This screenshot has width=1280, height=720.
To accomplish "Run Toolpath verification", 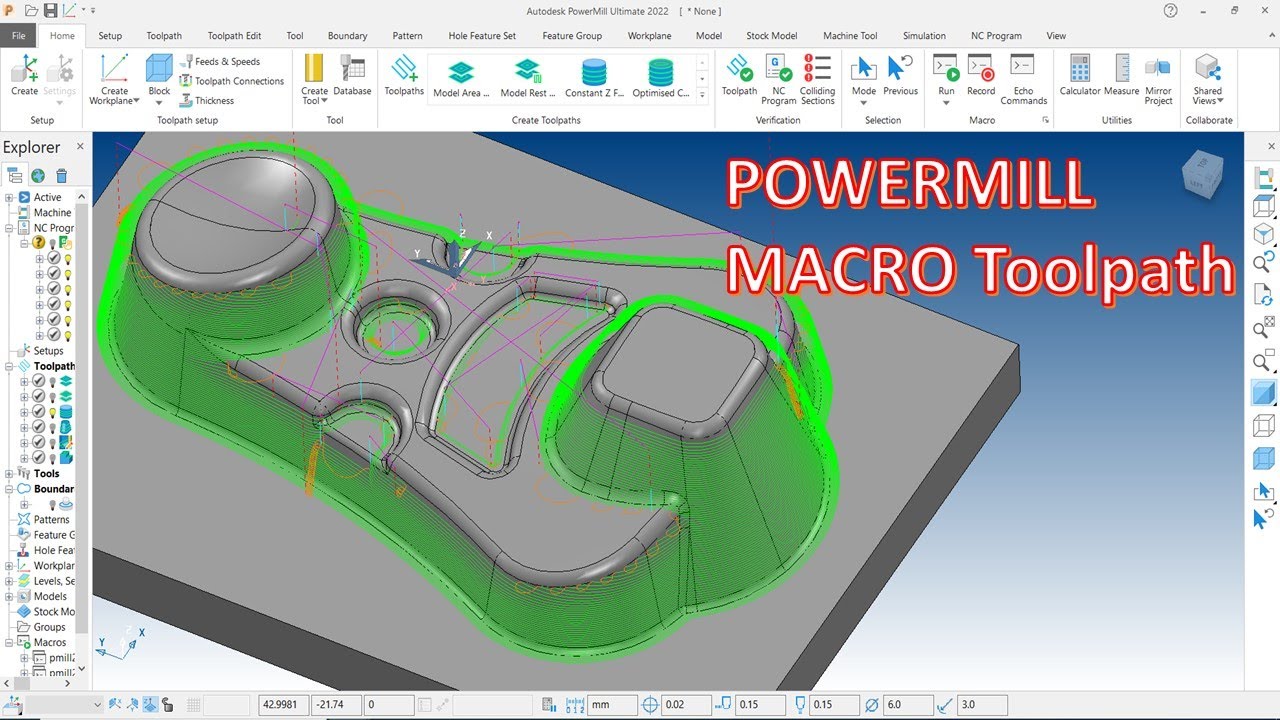I will point(739,76).
